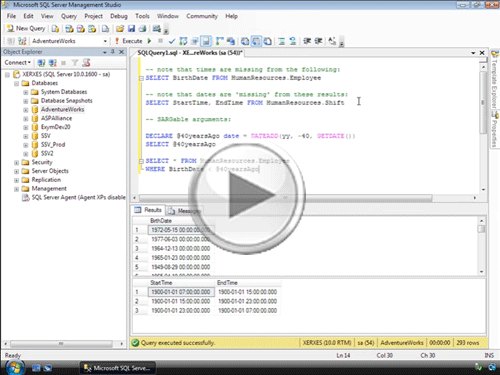The image size is (500, 375).
Task: Click the editor horizontal scrollbar
Action: point(285,198)
